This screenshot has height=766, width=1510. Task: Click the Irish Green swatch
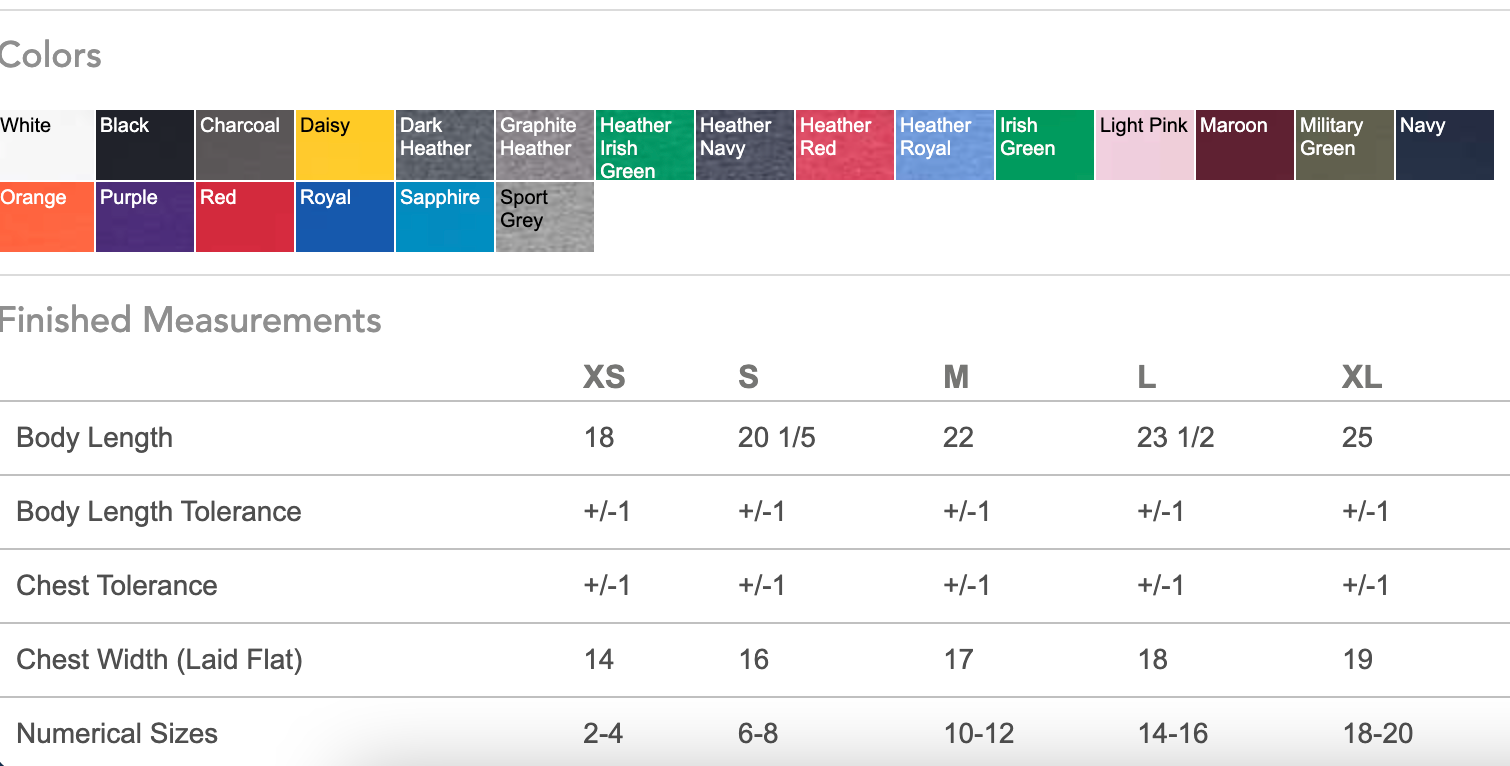click(1045, 145)
